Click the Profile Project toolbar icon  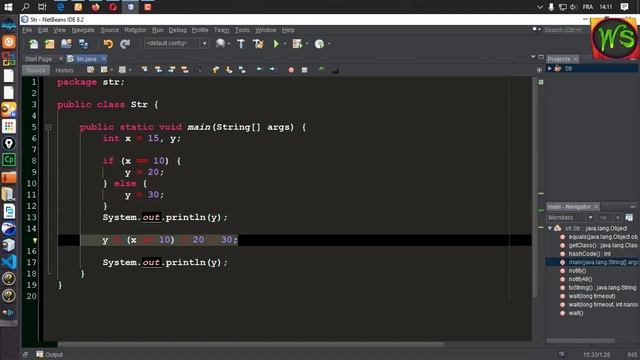point(319,44)
